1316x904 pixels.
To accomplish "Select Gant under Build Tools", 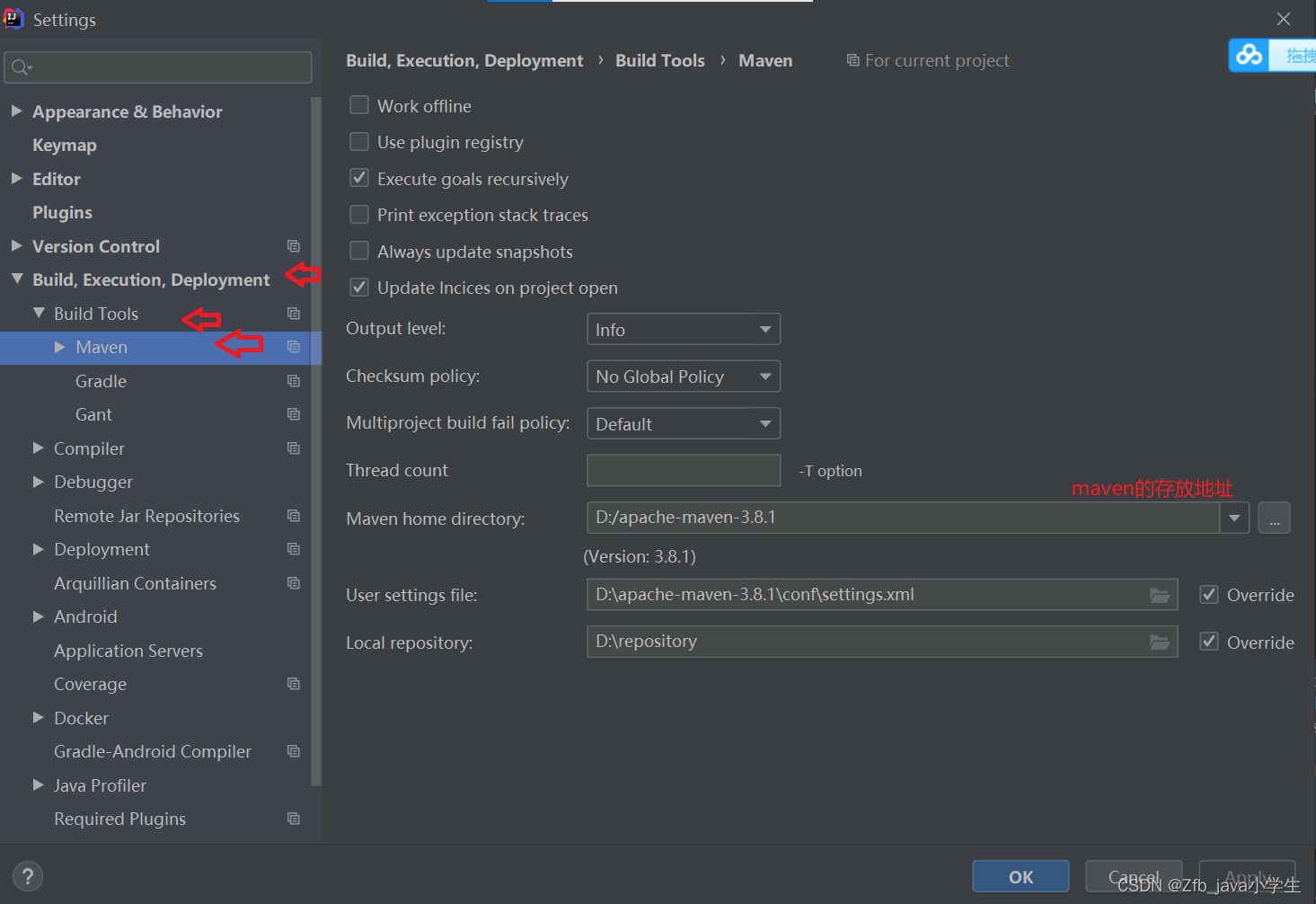I will (x=93, y=414).
